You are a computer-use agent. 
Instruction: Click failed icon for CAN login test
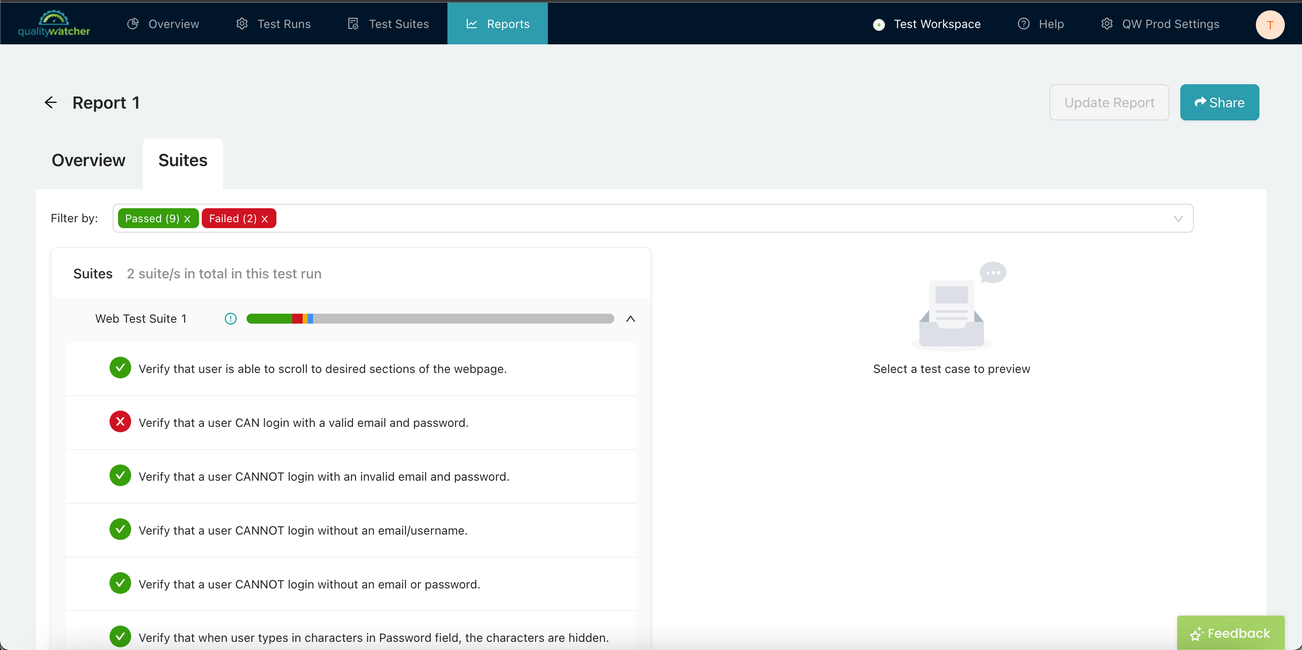point(120,422)
